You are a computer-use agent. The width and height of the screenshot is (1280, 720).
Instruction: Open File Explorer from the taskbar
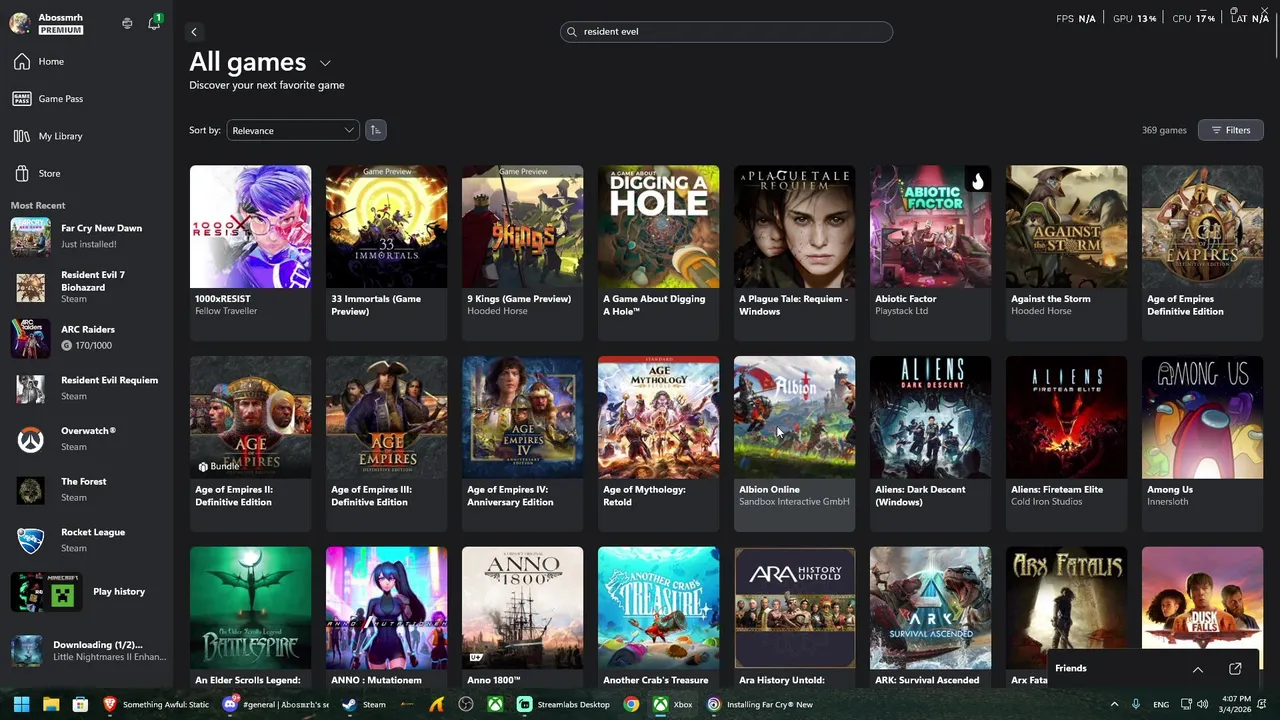click(51, 705)
